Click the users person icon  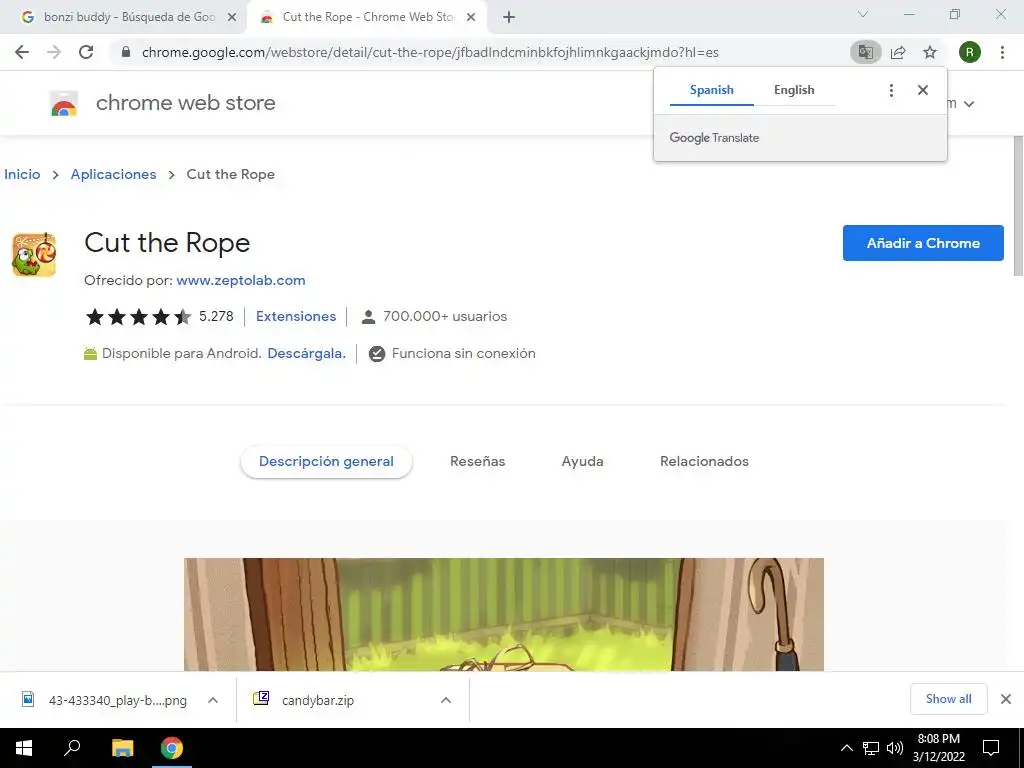pos(368,317)
